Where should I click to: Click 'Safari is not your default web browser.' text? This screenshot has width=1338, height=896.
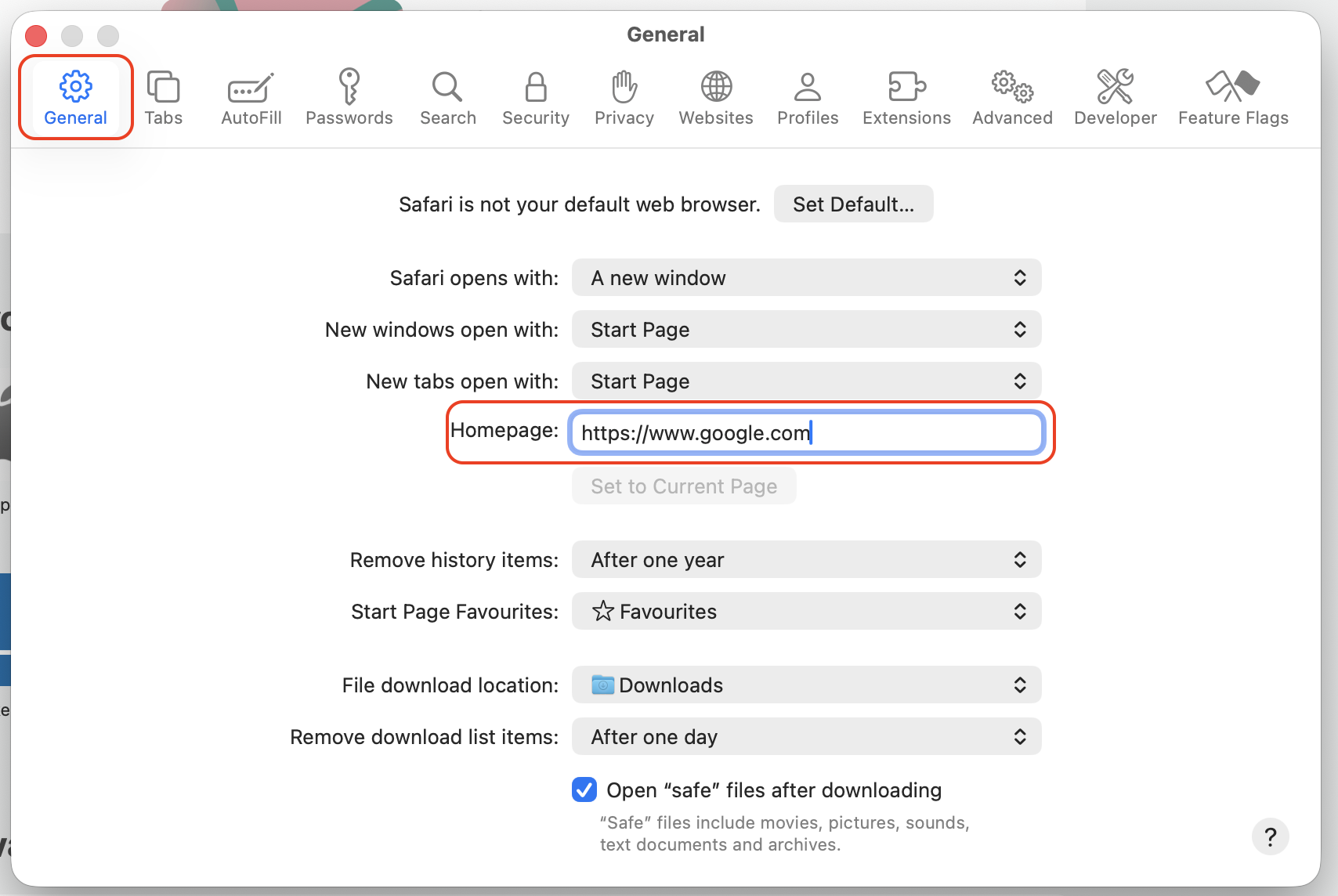point(580,204)
